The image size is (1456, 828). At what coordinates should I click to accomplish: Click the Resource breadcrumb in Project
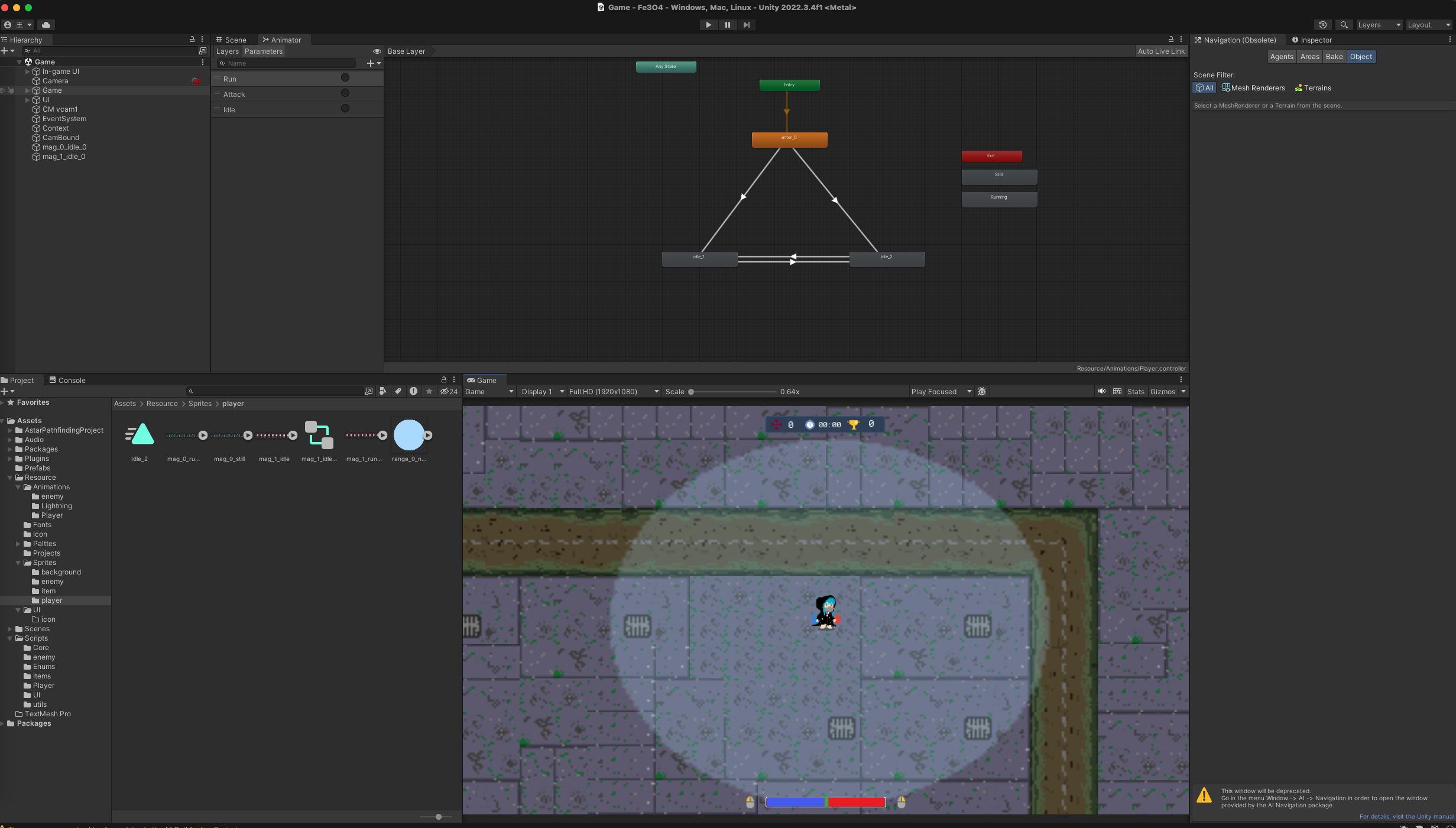162,404
